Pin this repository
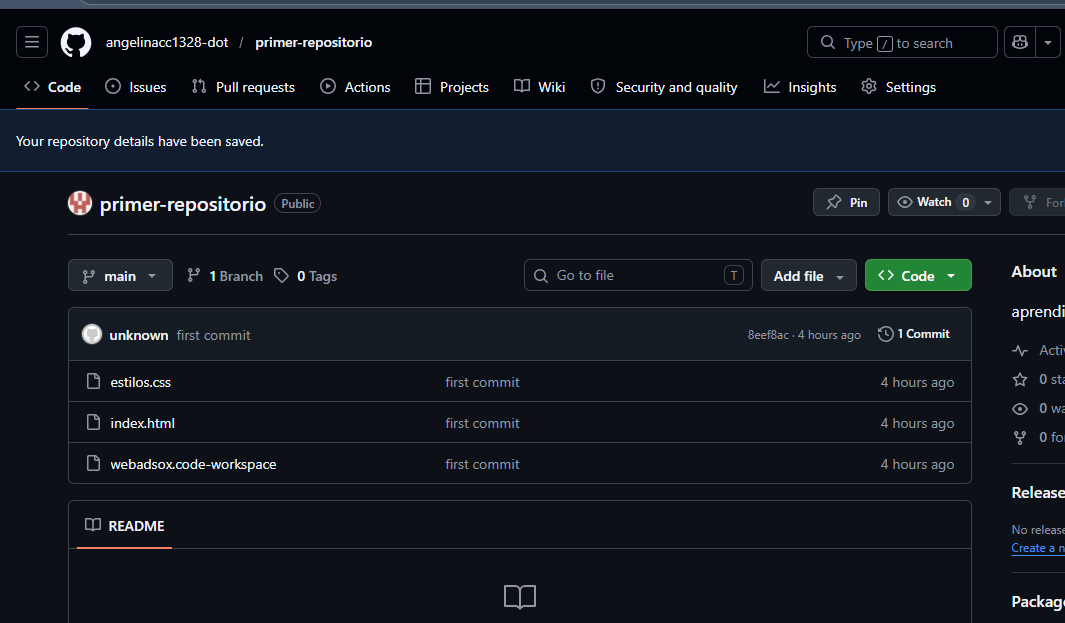This screenshot has width=1065, height=623. tap(846, 202)
